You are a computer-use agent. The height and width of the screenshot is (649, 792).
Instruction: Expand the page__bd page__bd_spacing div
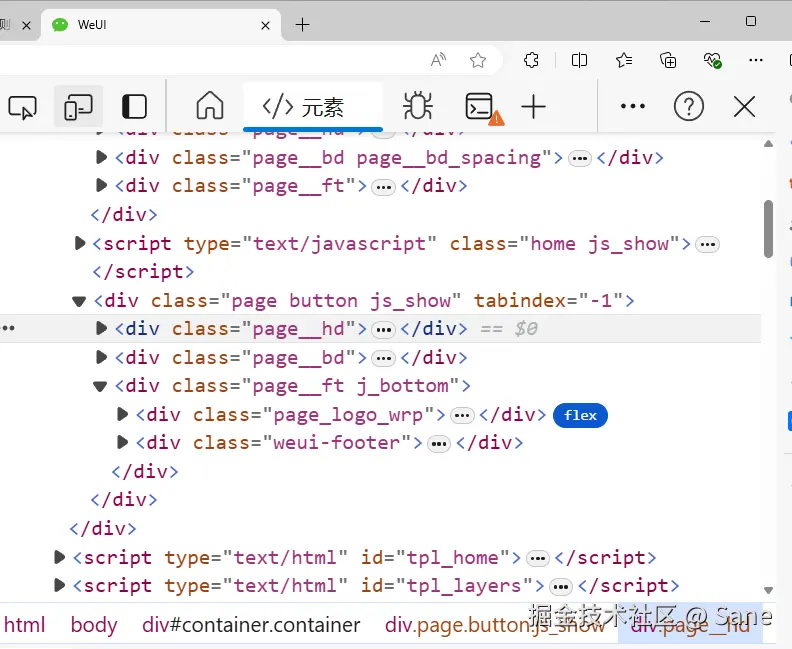coord(101,157)
